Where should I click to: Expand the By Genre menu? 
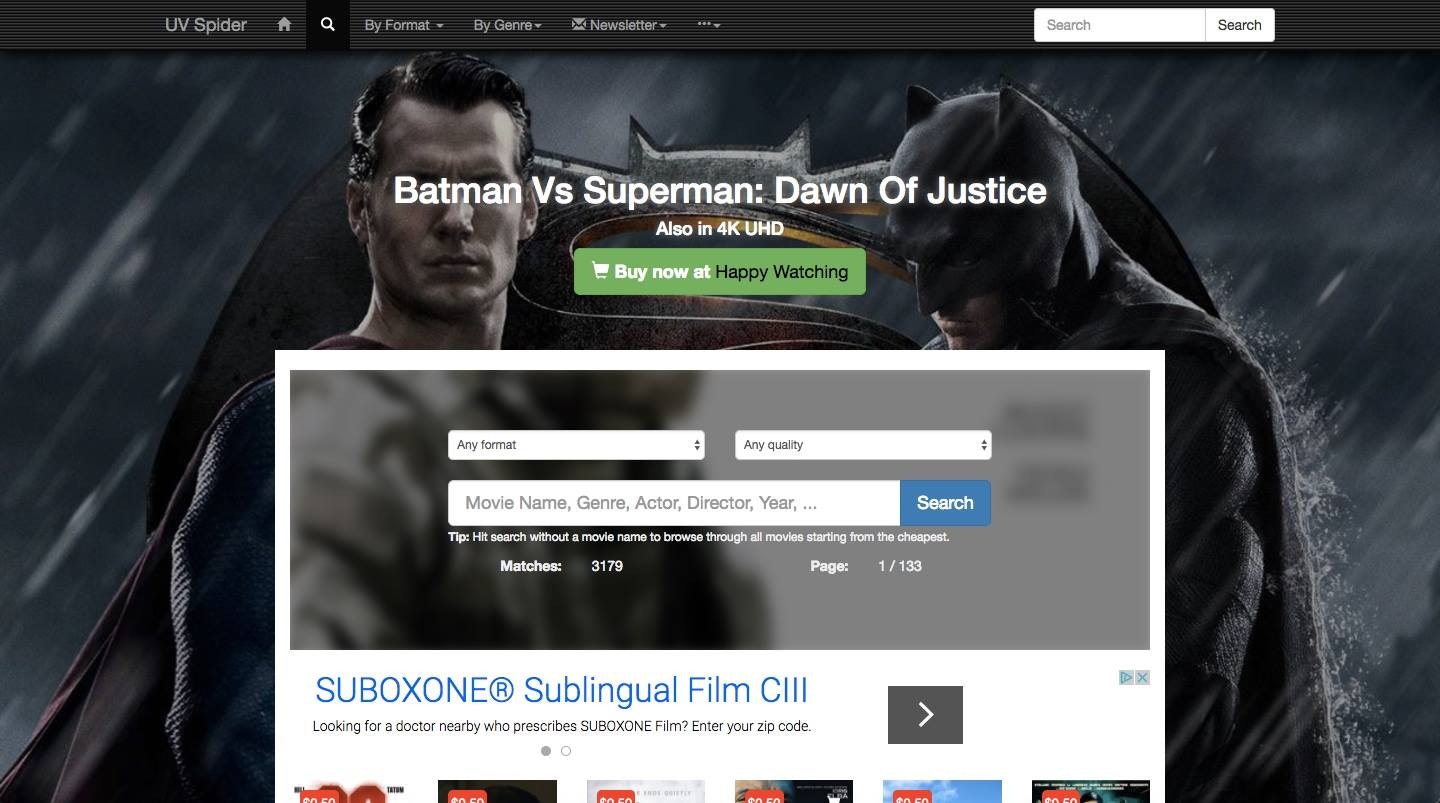coord(508,25)
